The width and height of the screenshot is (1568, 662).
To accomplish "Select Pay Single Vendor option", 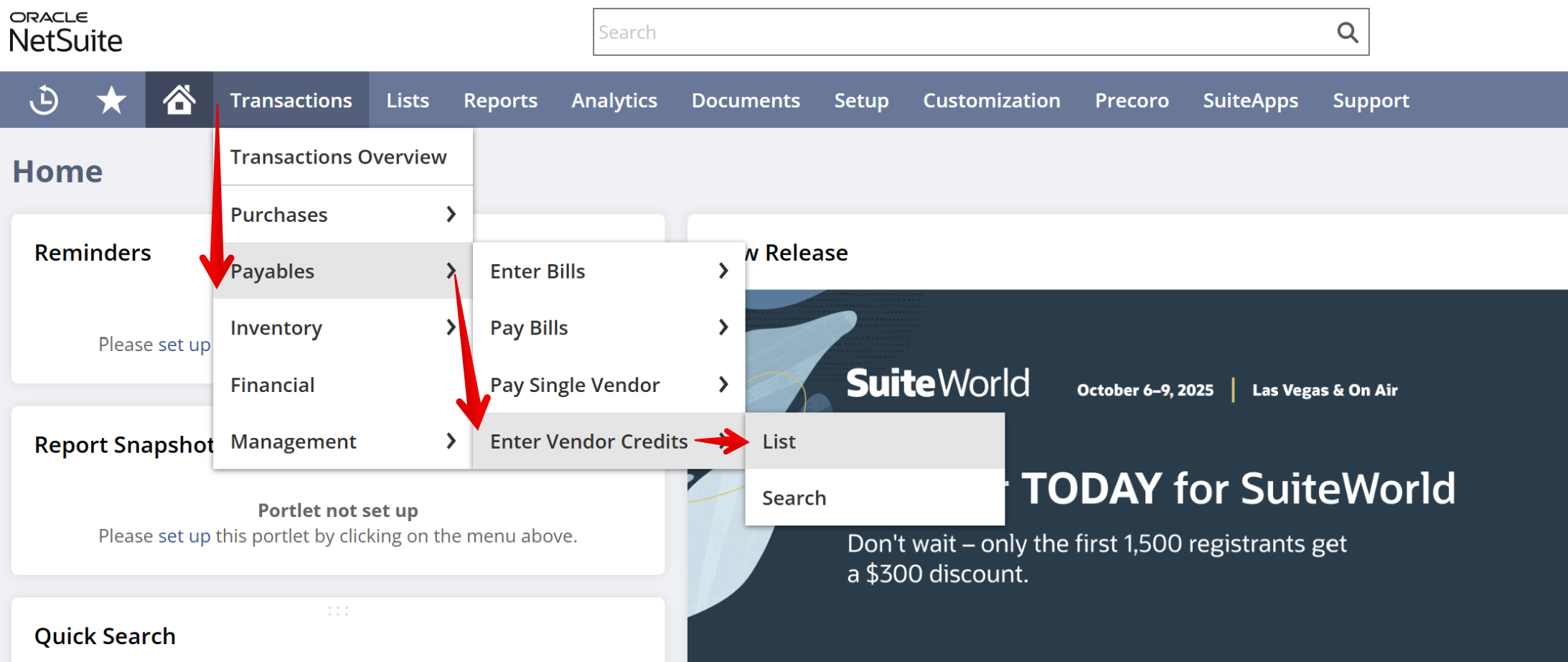I will pos(609,384).
